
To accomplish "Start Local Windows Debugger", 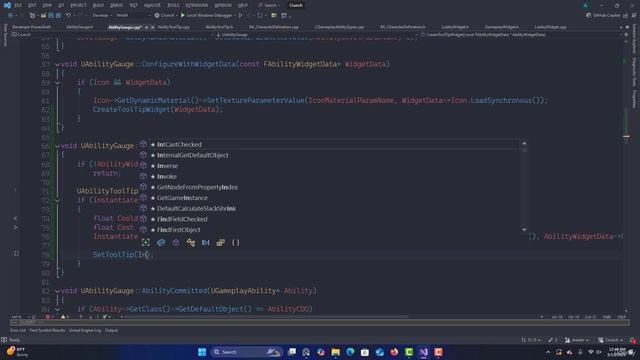I will click(207, 16).
